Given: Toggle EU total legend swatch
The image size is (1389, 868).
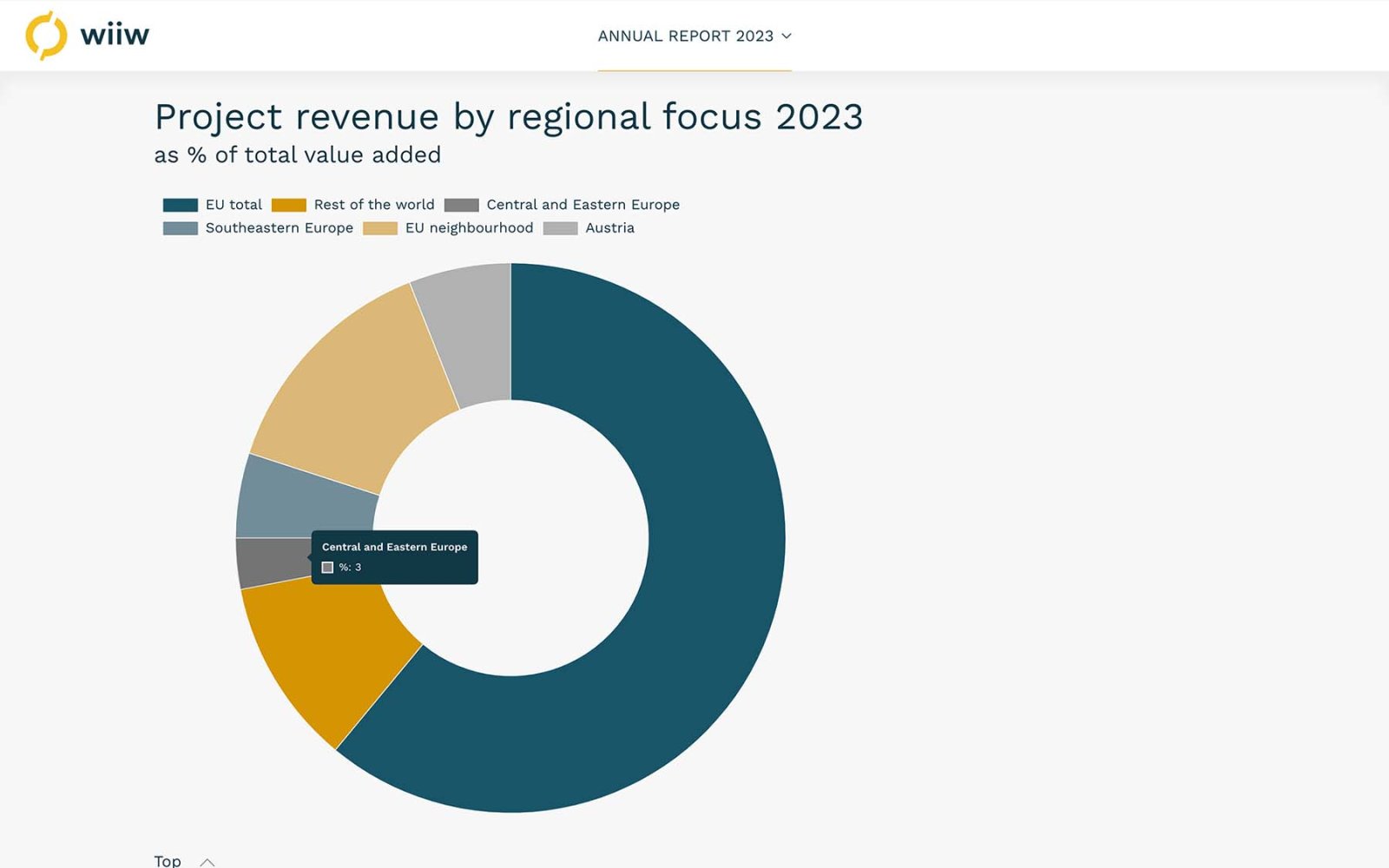Looking at the screenshot, I should [x=181, y=205].
